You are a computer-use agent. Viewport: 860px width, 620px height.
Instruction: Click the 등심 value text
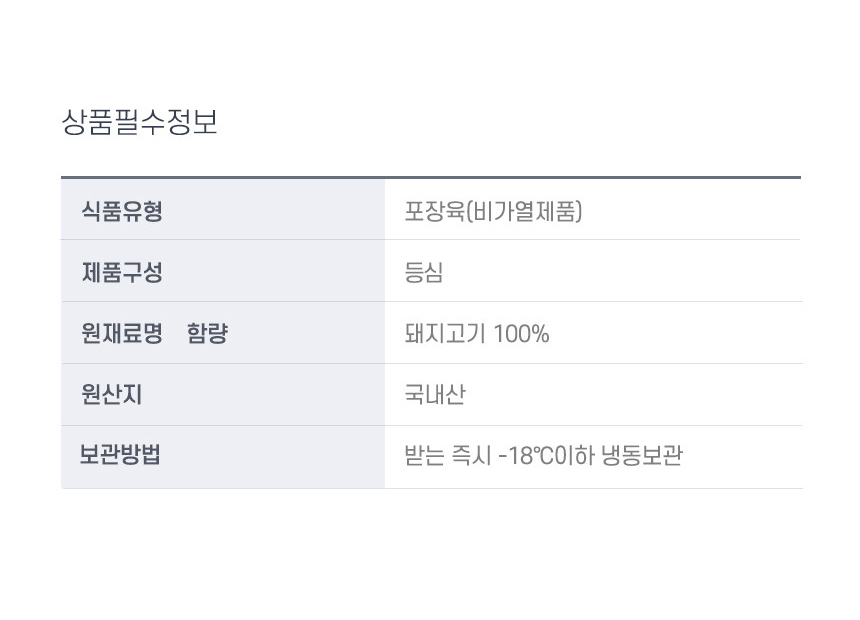tap(424, 273)
